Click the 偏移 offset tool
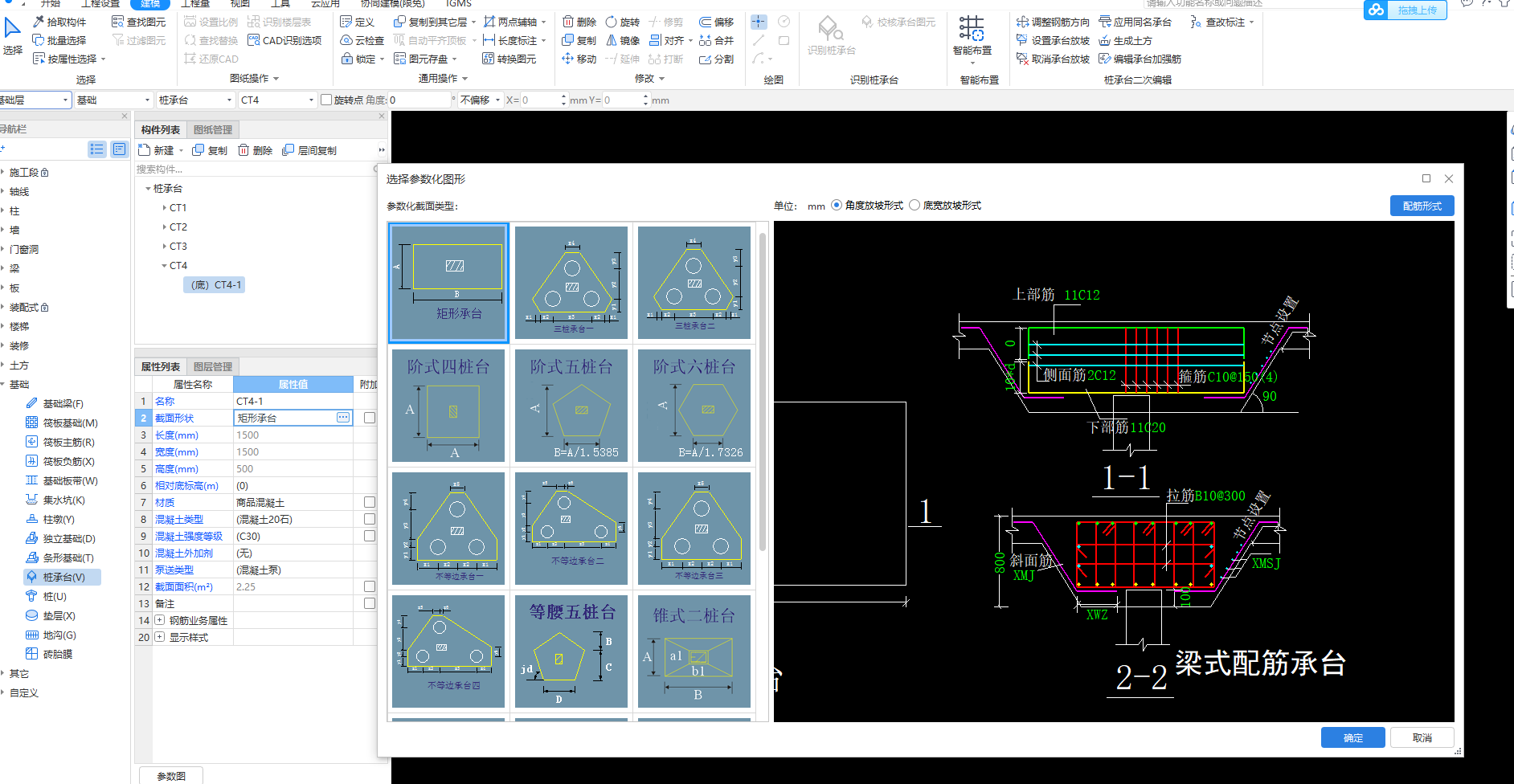The width and height of the screenshot is (1514, 784). click(x=717, y=22)
